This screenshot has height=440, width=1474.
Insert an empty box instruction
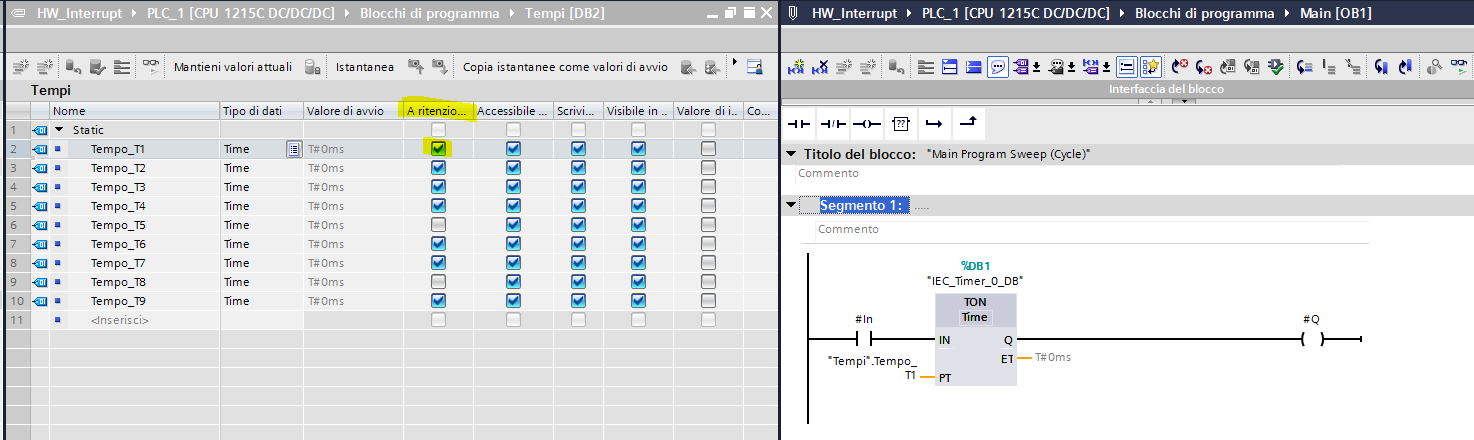[x=901, y=124]
